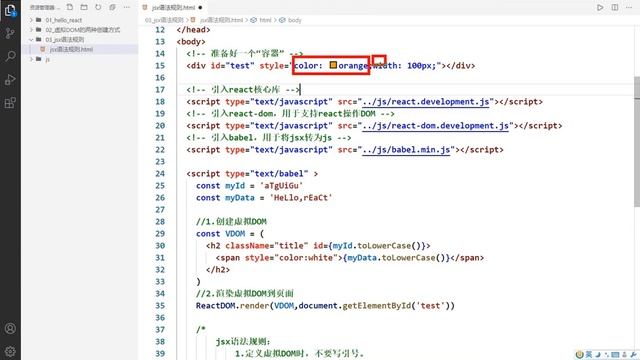640x360 pixels.
Task: Click the New Folder icon in explorer header
Action: (x=84, y=7)
